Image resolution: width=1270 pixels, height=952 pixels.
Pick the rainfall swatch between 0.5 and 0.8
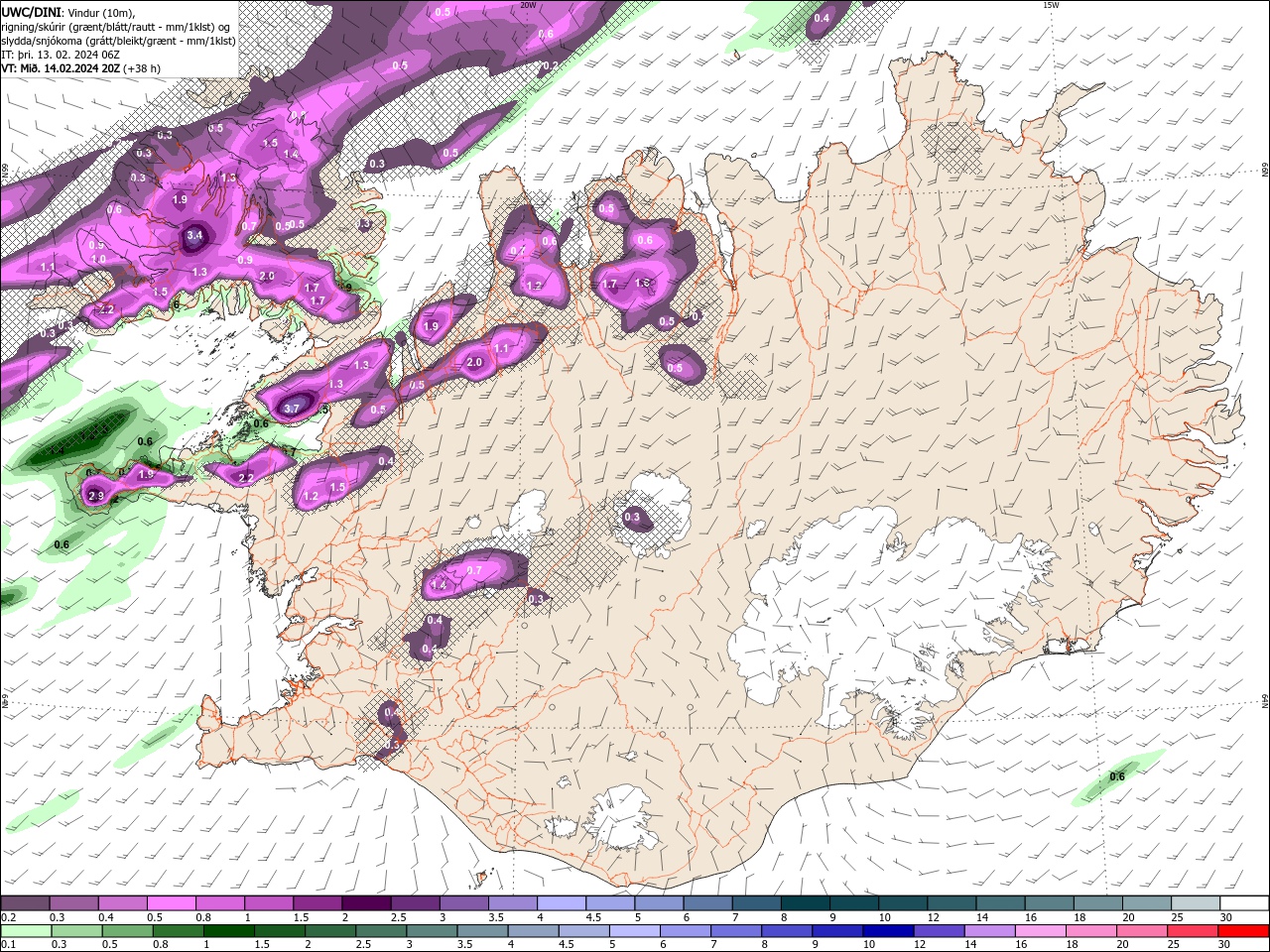[127, 931]
